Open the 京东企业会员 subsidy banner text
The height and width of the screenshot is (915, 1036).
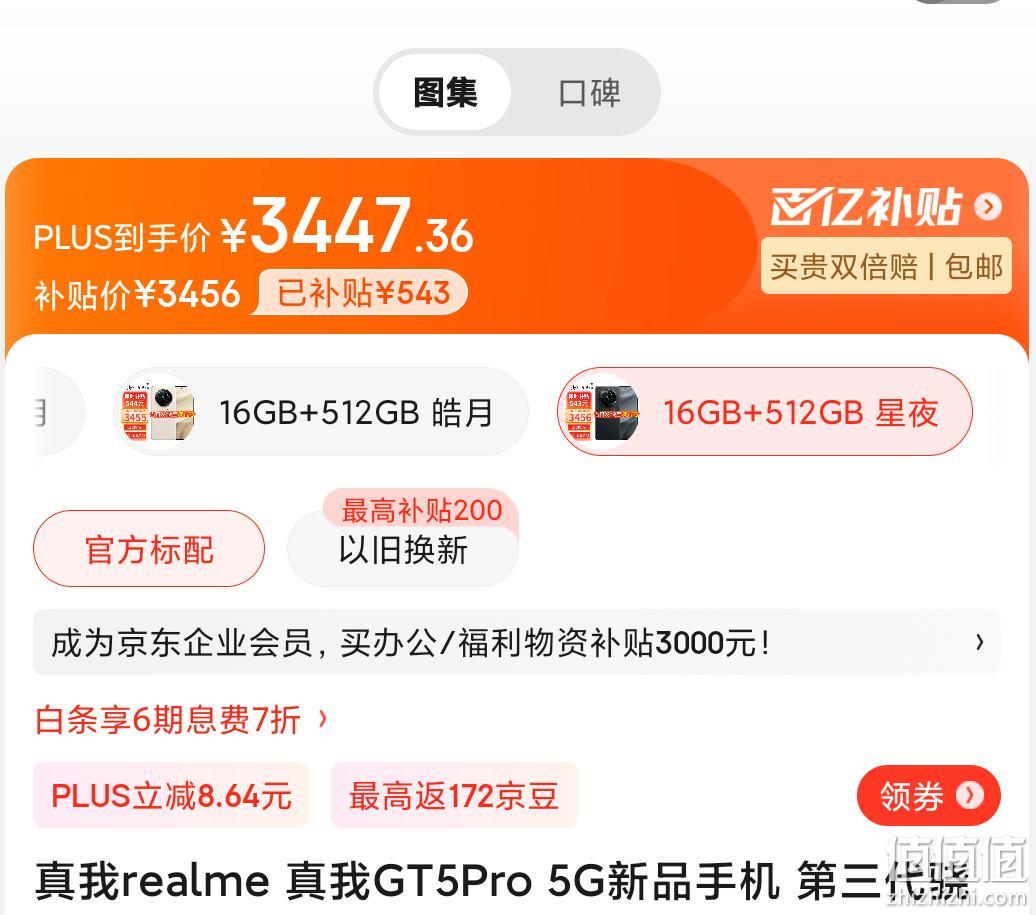pos(411,643)
